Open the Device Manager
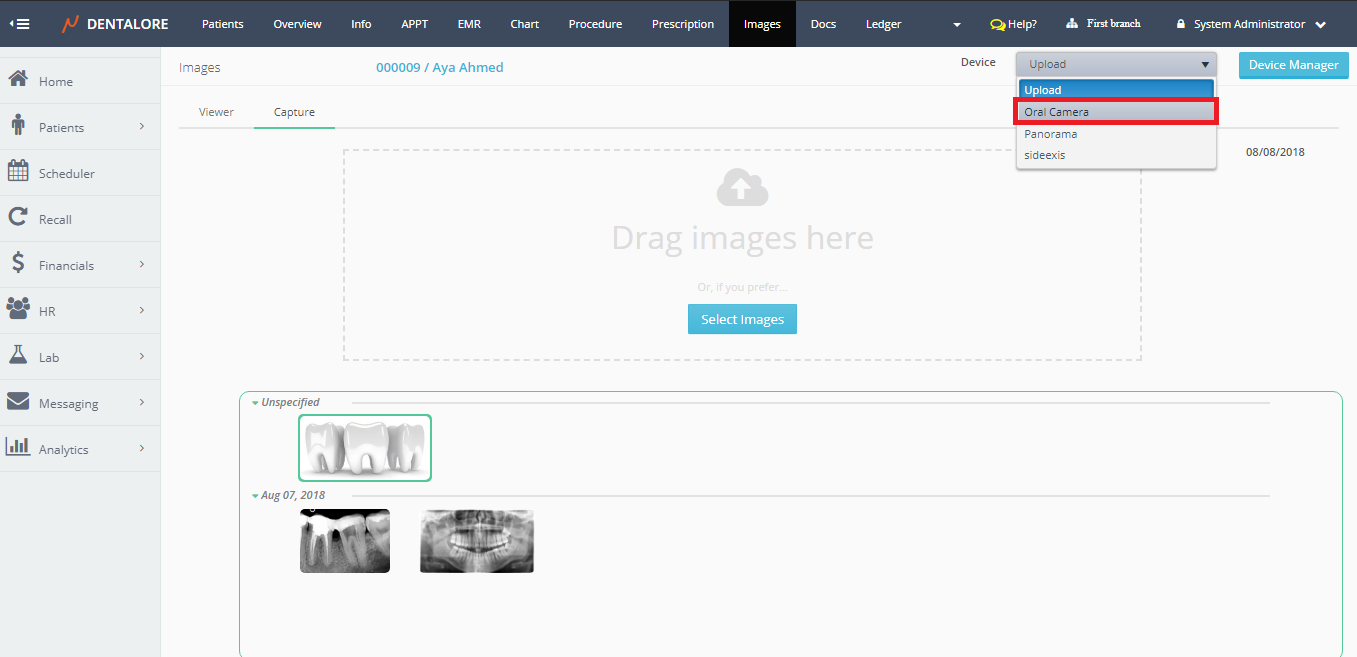 click(x=1293, y=65)
